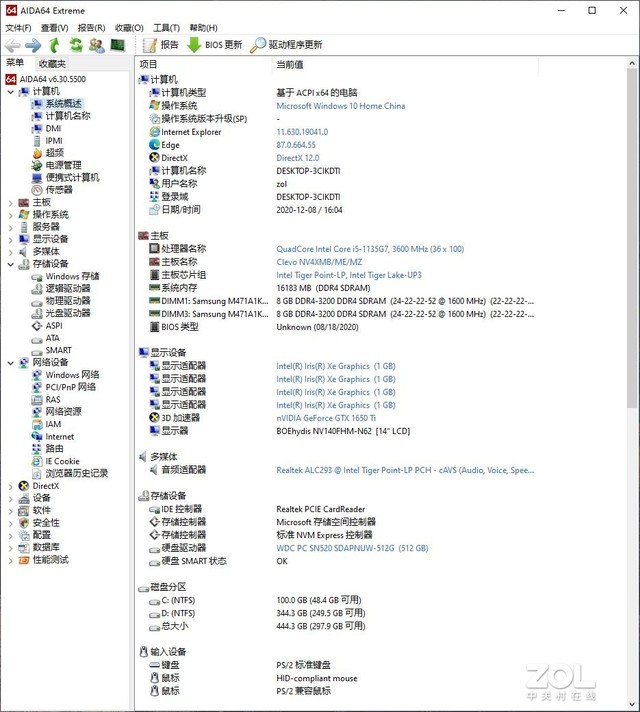Expand the 服务器 tree node
Image resolution: width=640 pixels, height=712 pixels.
point(10,227)
